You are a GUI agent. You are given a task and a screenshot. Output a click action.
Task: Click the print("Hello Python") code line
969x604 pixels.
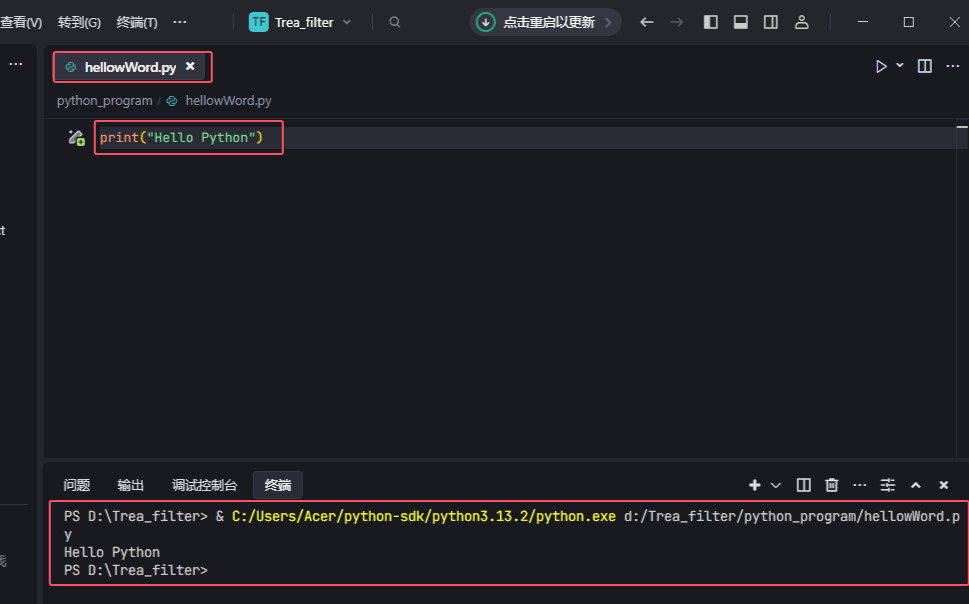(181, 137)
